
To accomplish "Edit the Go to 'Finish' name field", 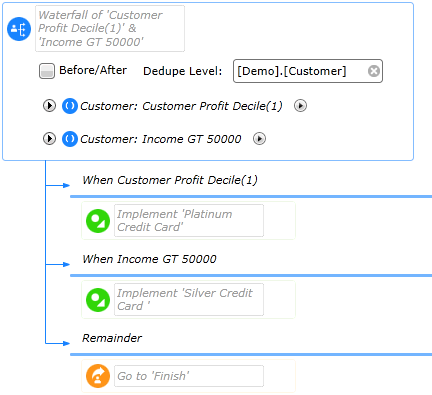I will click(x=189, y=376).
